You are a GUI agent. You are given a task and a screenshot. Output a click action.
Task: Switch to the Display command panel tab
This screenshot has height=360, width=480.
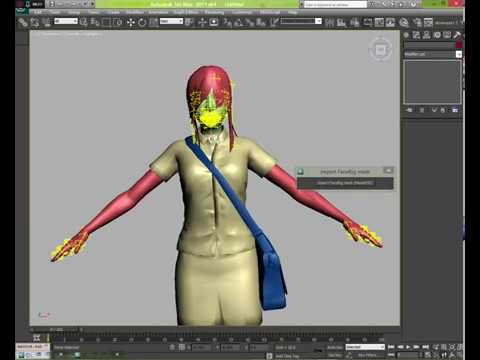(447, 35)
